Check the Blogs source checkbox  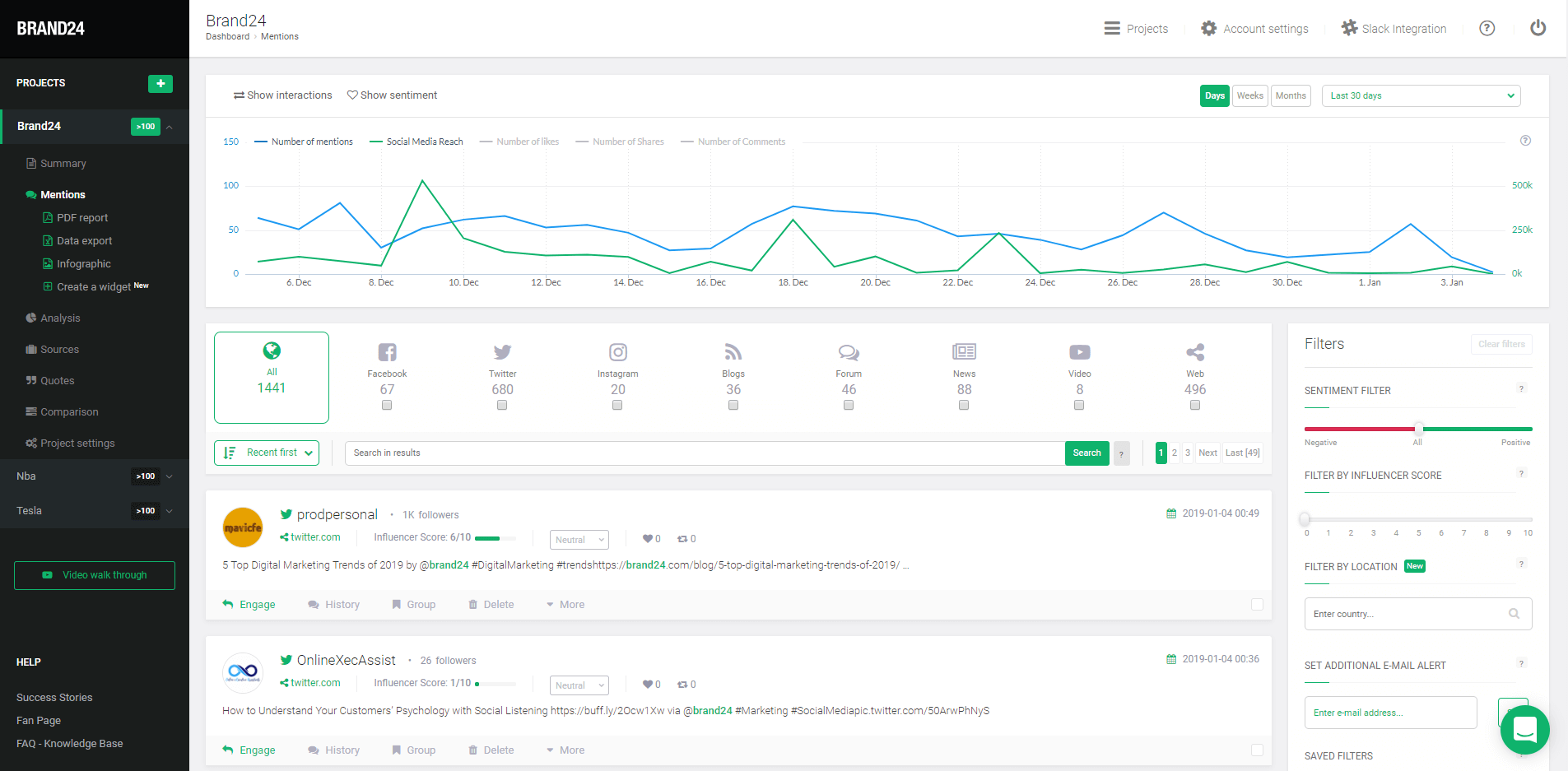[x=733, y=405]
